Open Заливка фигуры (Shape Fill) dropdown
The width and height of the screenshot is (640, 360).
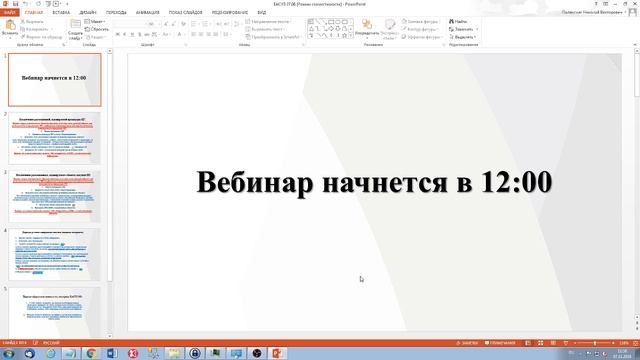coord(421,21)
